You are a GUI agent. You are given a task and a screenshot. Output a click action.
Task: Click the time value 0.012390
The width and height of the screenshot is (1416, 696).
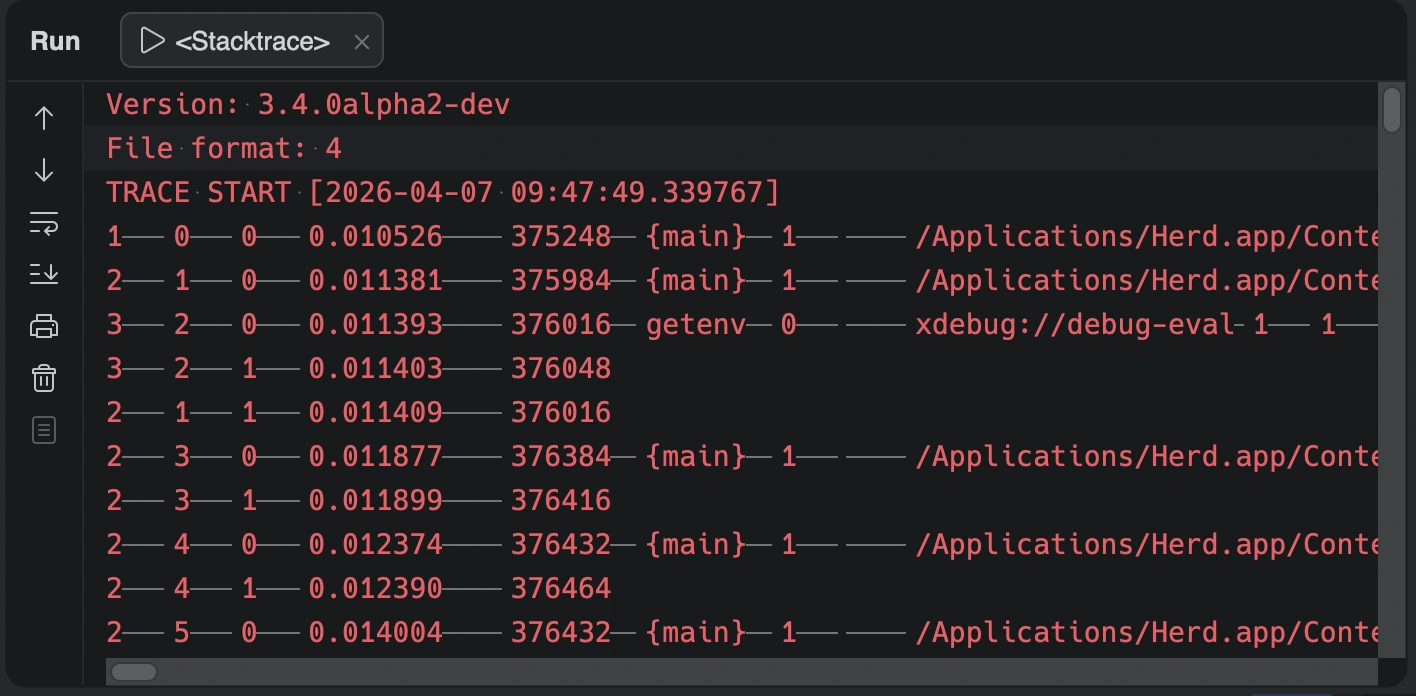pos(376,589)
